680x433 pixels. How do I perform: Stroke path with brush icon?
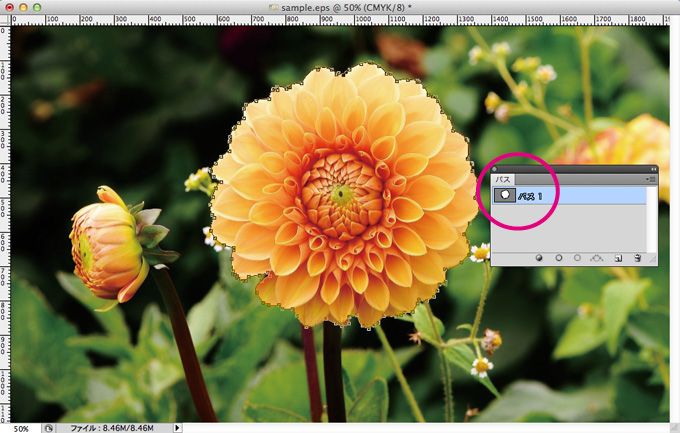tap(559, 258)
